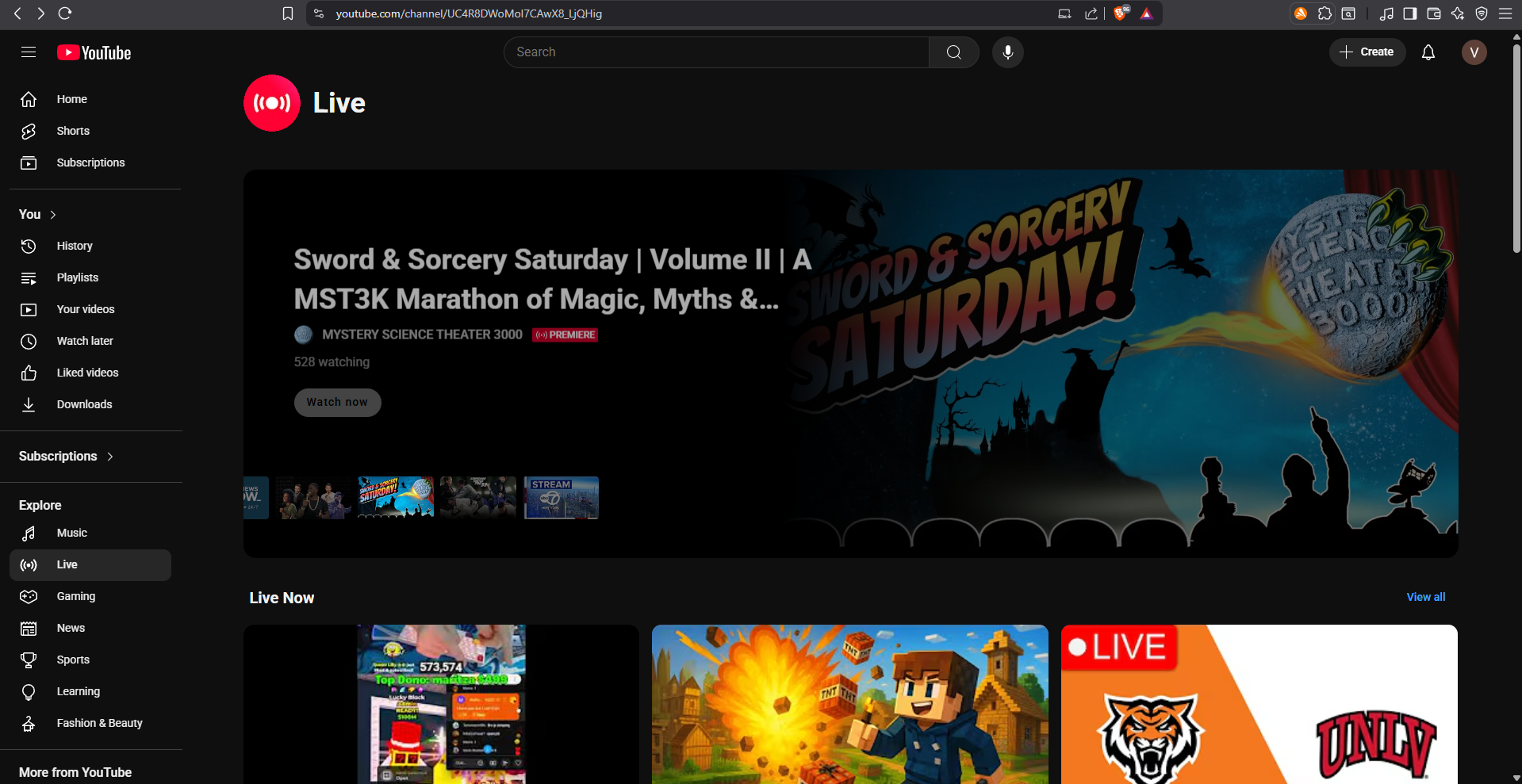The image size is (1522, 784).
Task: Select the ABC7 New York Stream thumbnail
Action: click(562, 498)
